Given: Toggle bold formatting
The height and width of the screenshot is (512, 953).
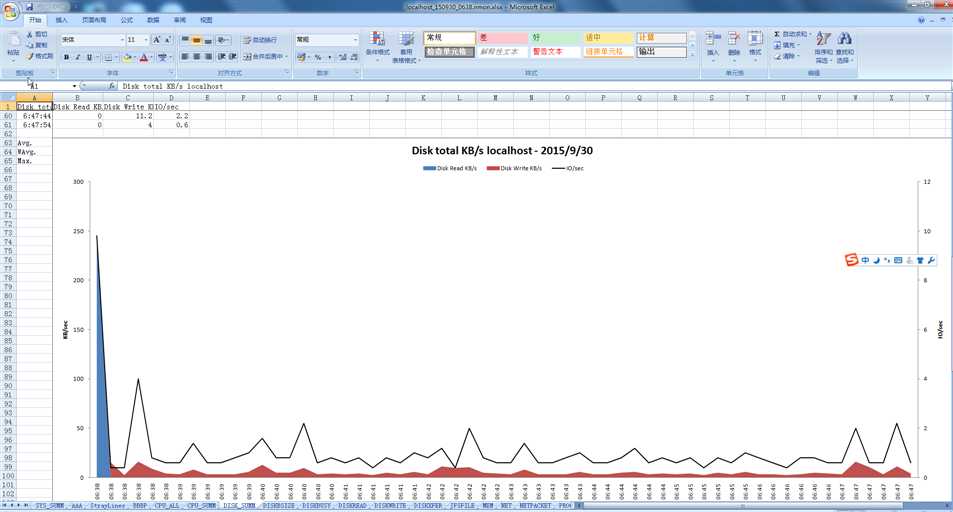Looking at the screenshot, I should point(66,57).
